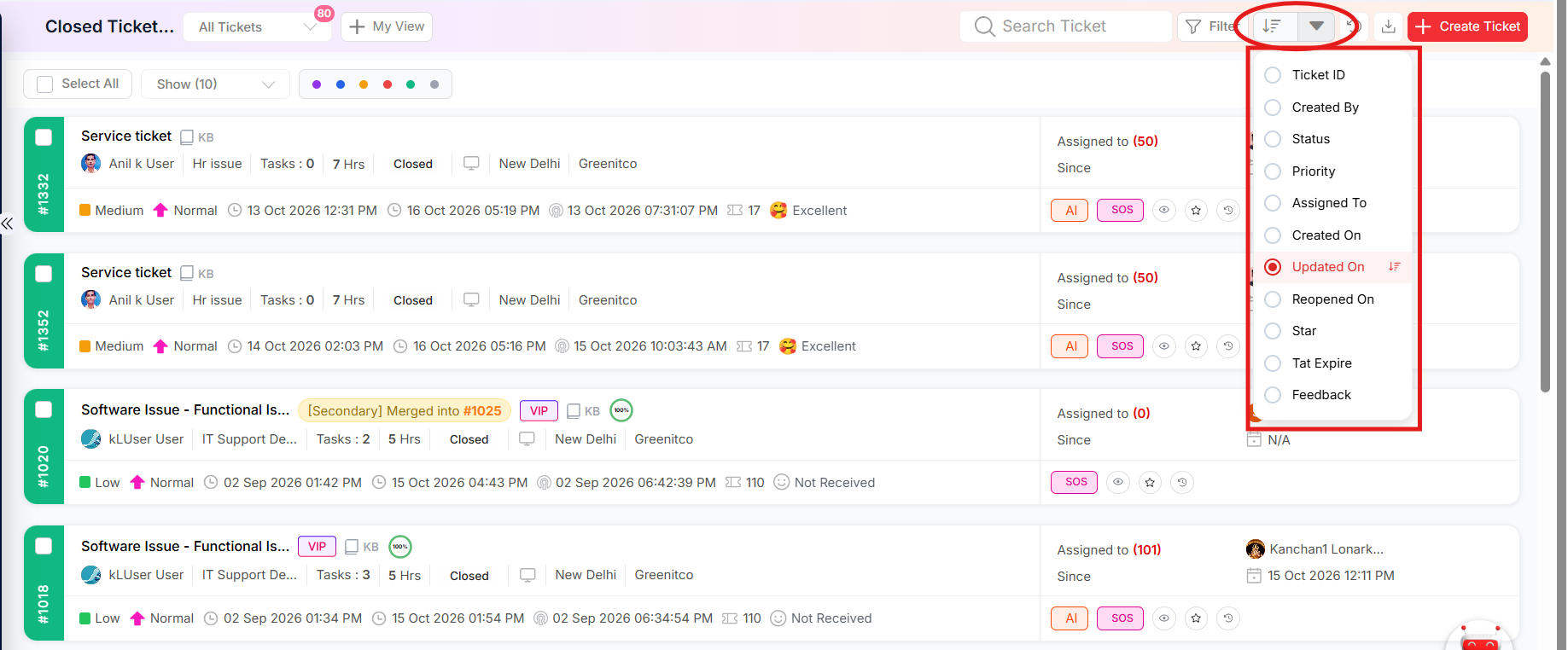Screen dimensions: 1568x650
Task: Collapse the left sidebar with the double chevron
Action: coord(8,223)
